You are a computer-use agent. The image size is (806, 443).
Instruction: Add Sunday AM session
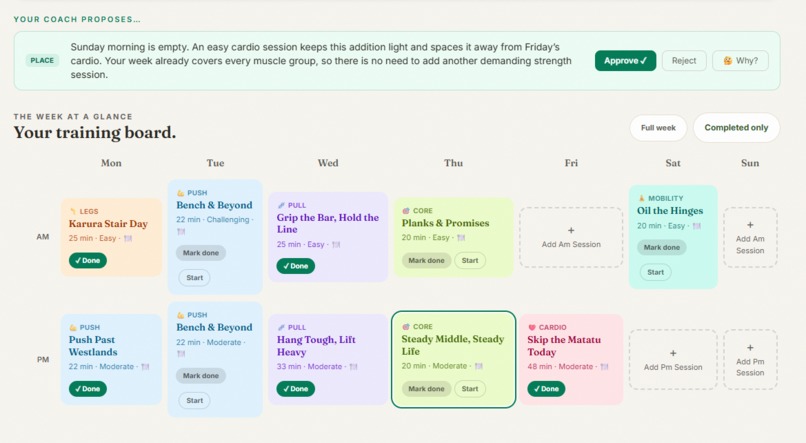[x=750, y=237]
